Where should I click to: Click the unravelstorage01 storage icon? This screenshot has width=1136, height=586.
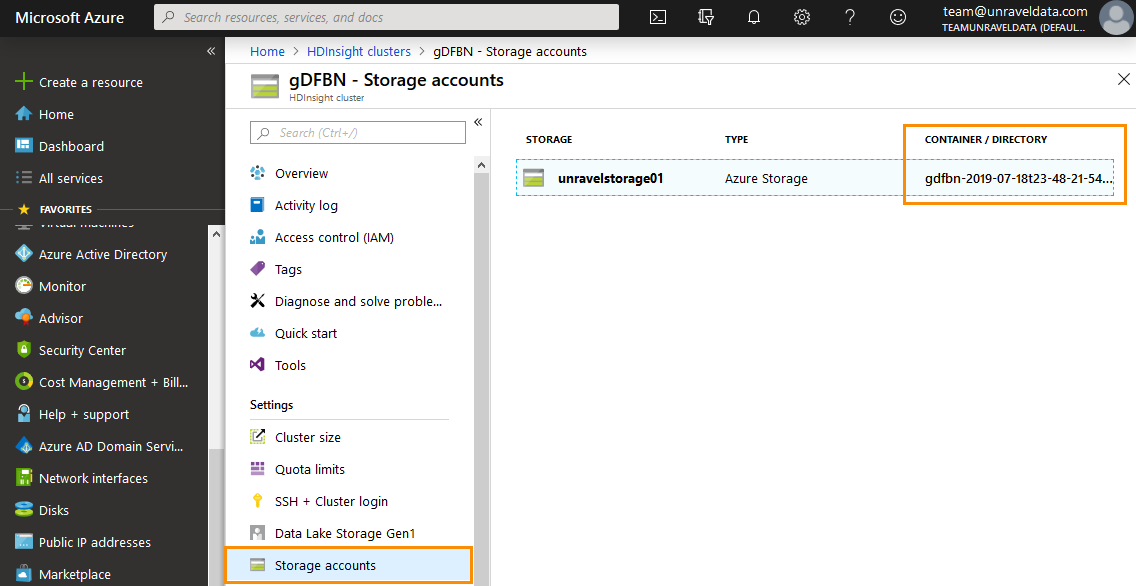(x=534, y=178)
